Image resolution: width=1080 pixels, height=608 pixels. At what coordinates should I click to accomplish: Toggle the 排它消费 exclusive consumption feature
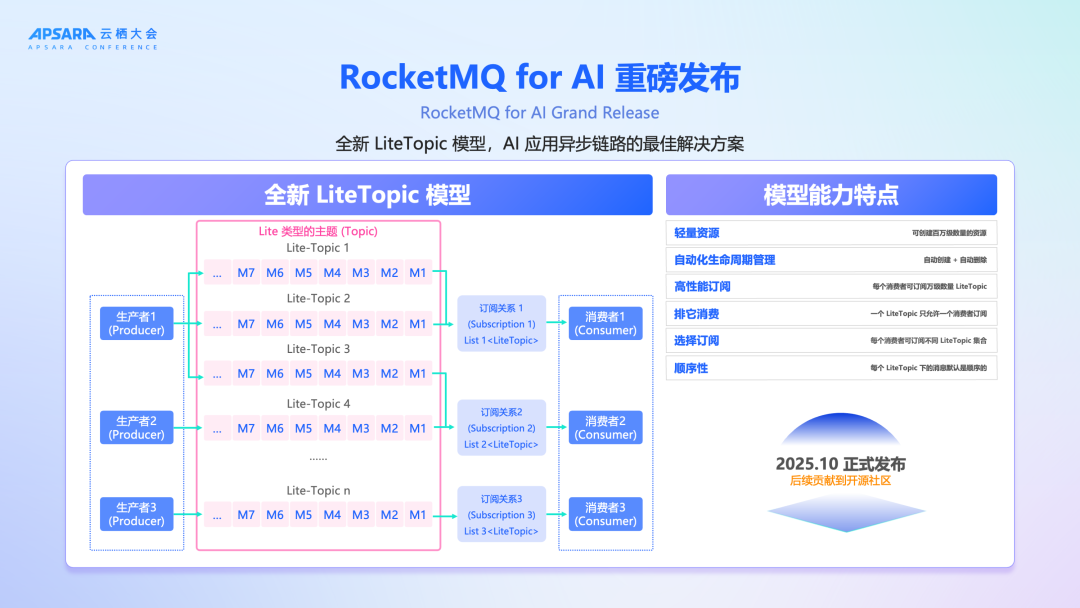tap(832, 313)
